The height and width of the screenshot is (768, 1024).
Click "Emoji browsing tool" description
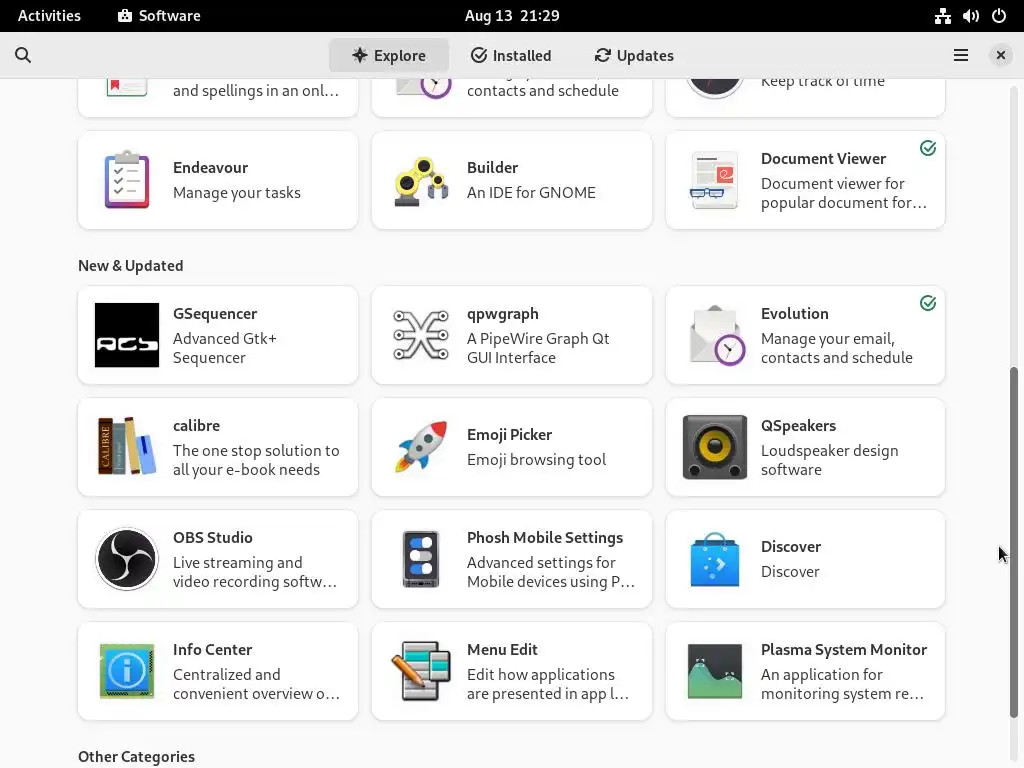click(x=536, y=460)
